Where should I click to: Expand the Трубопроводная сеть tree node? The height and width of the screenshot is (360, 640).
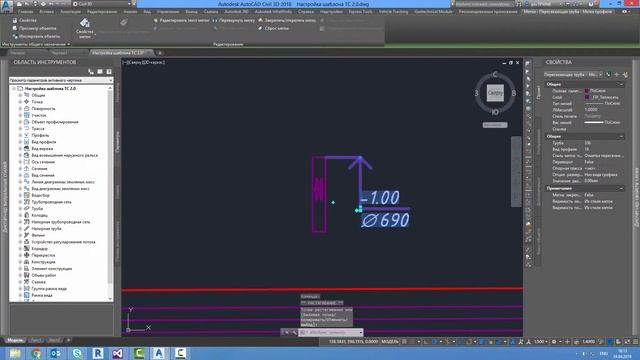click(20, 202)
